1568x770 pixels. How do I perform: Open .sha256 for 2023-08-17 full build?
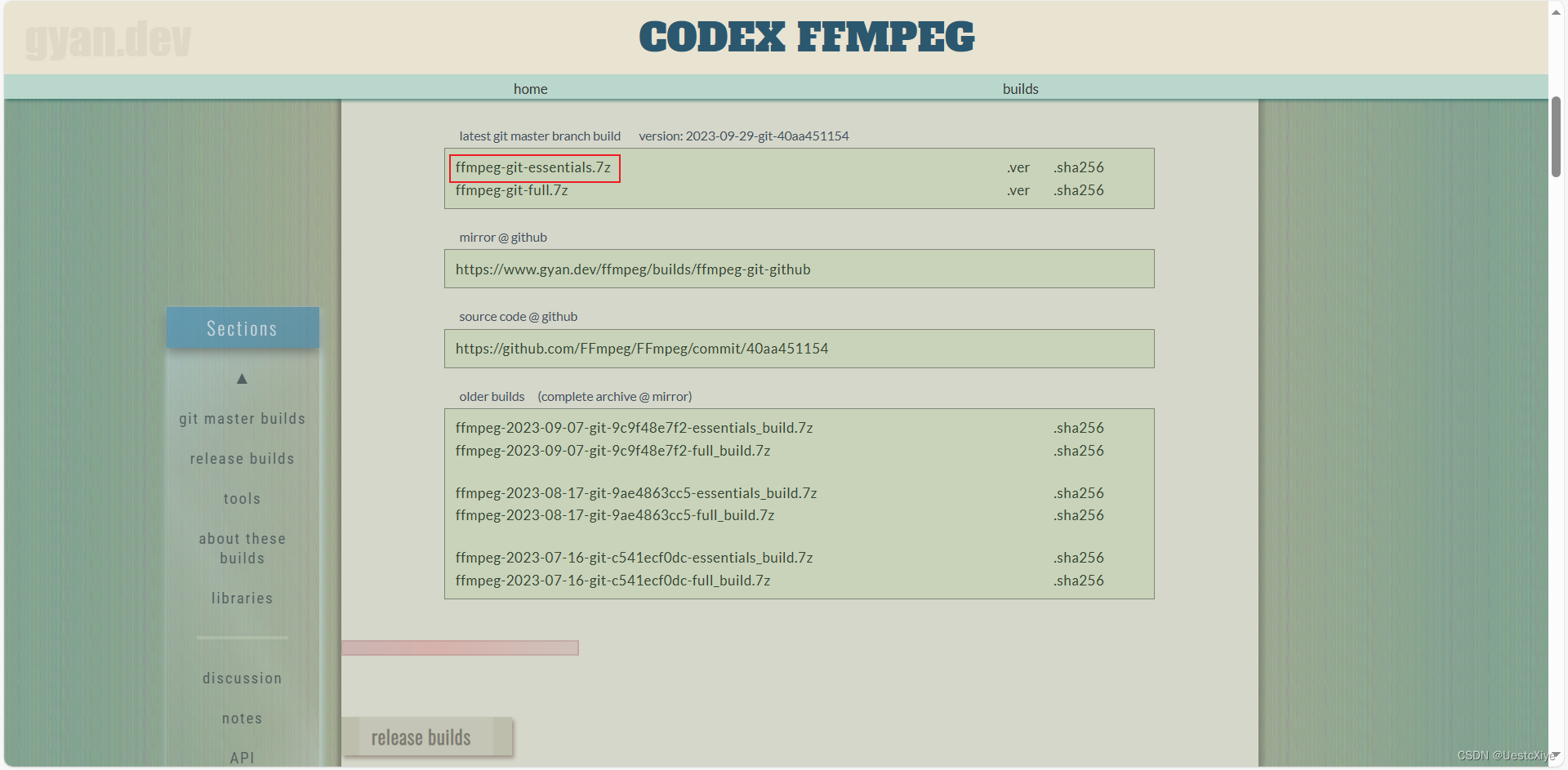coord(1078,515)
